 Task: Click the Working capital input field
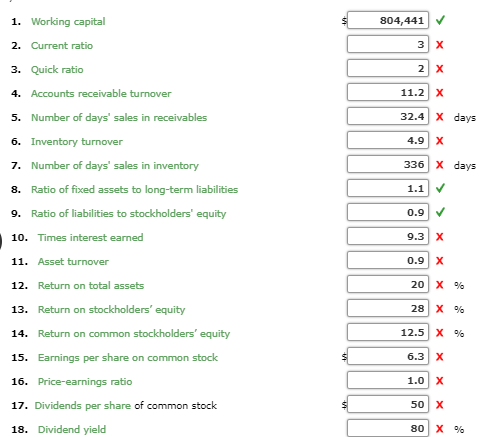pos(388,20)
